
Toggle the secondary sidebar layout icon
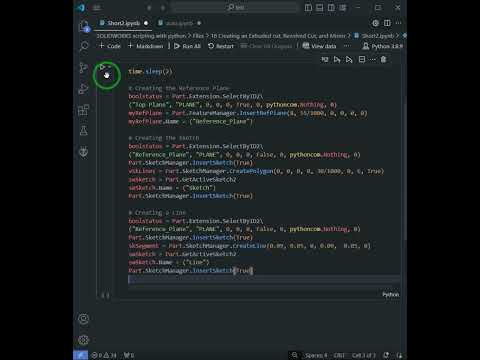tap(331, 7)
